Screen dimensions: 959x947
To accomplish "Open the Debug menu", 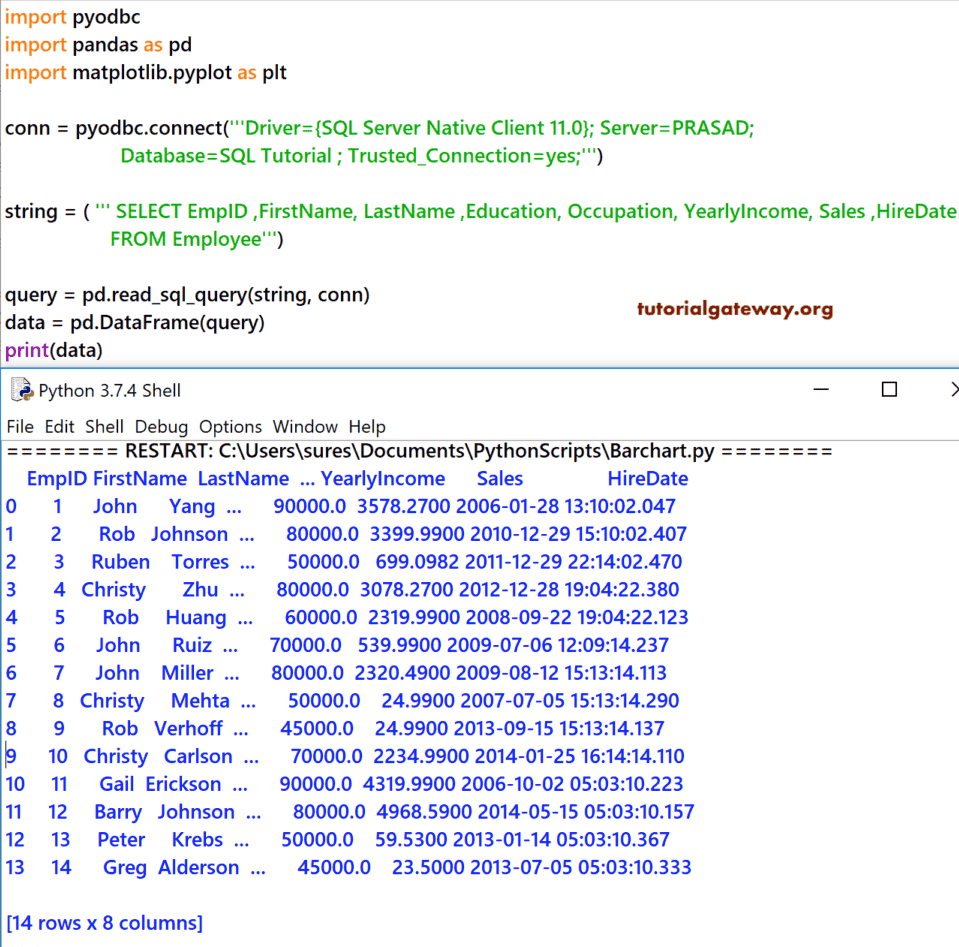I will click(x=161, y=426).
